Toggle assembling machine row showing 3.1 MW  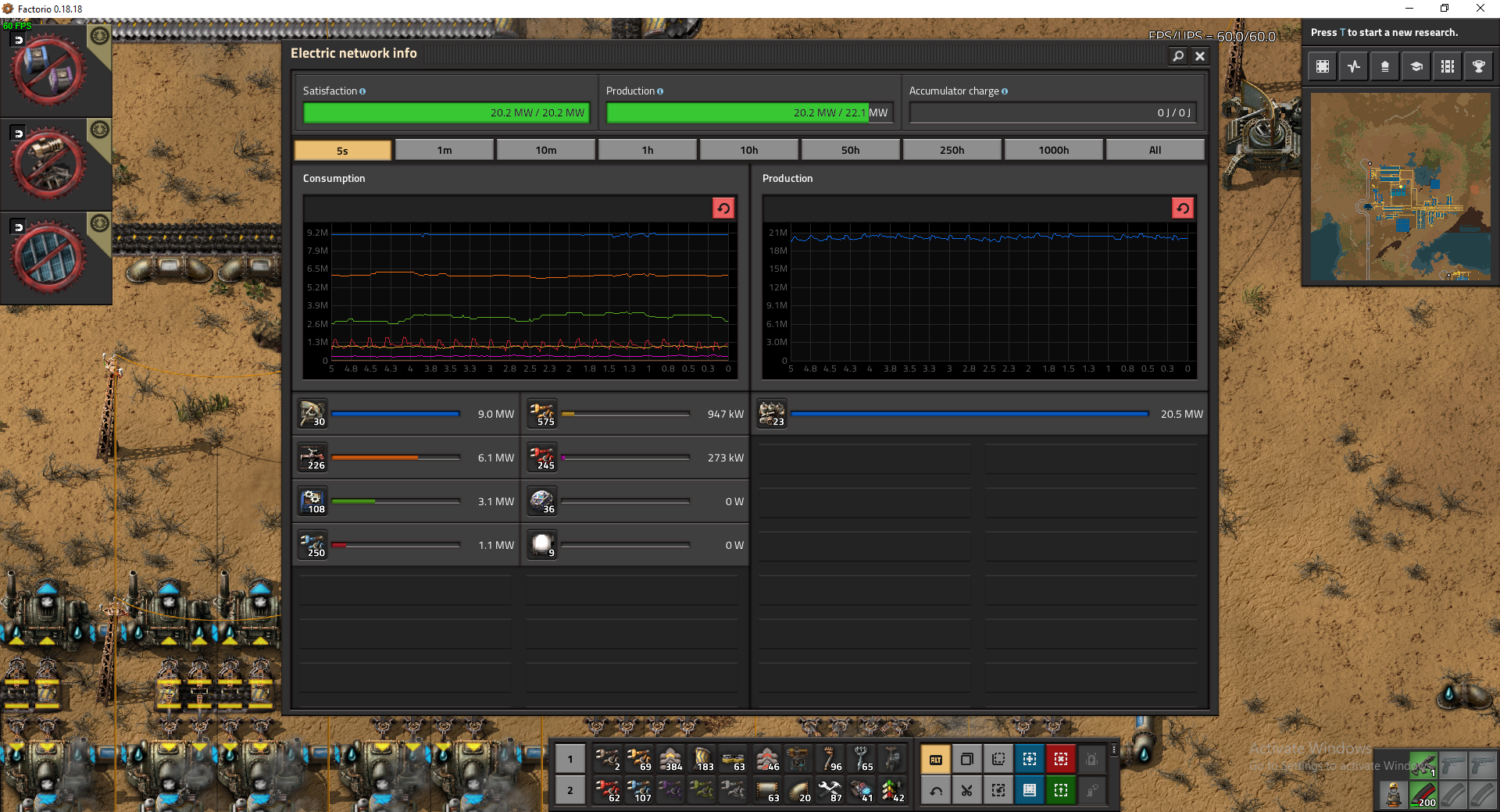pyautogui.click(x=406, y=501)
